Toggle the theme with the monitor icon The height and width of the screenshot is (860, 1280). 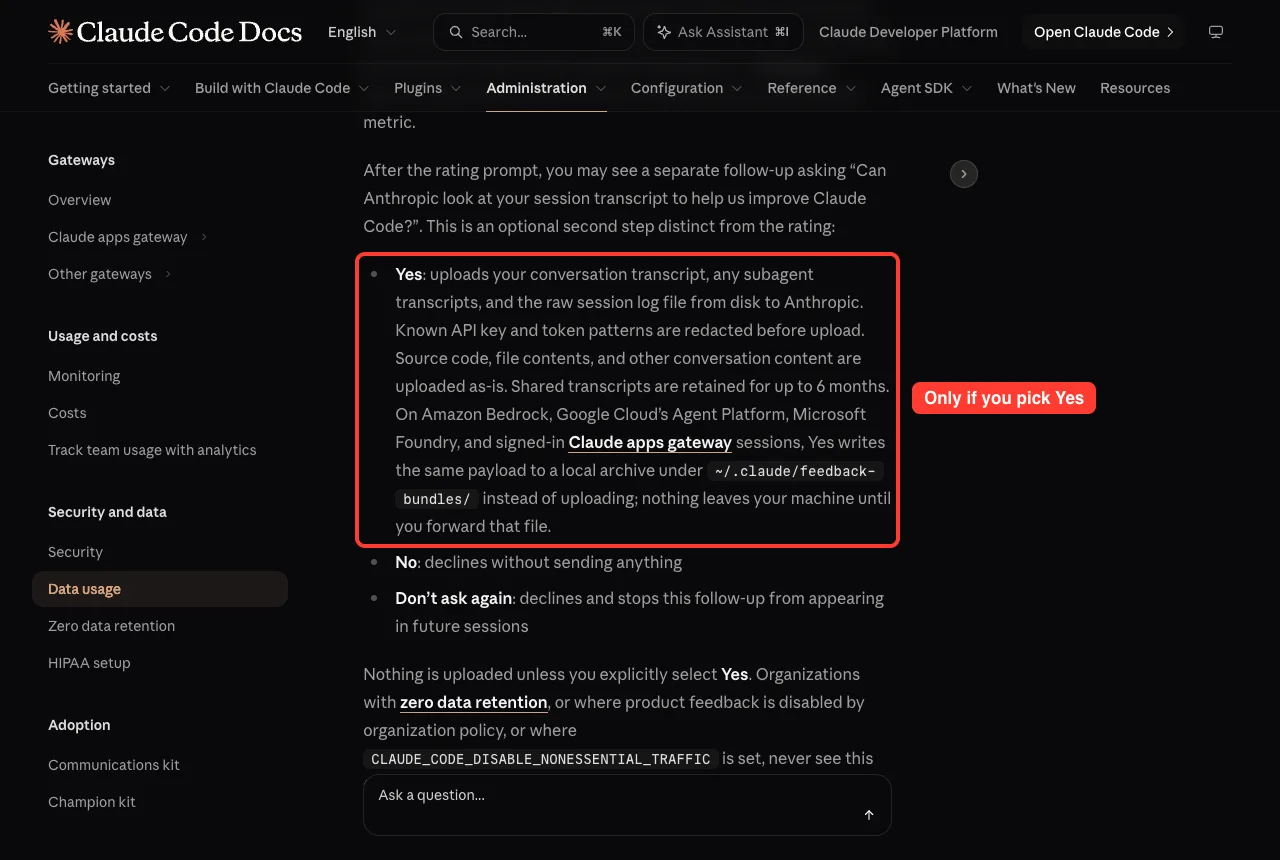click(1216, 32)
